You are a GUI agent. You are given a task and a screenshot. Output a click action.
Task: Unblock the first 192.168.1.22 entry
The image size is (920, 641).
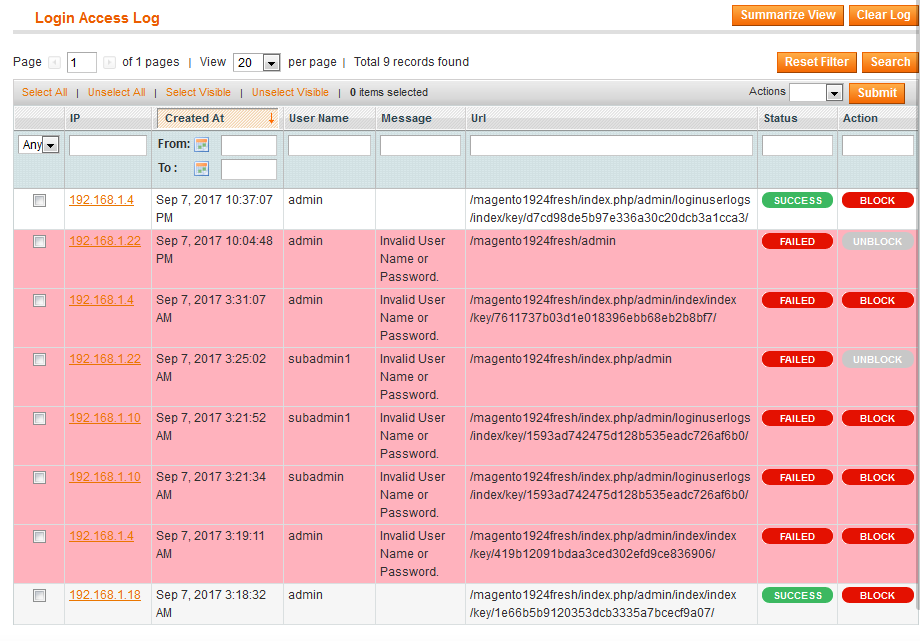(x=877, y=241)
